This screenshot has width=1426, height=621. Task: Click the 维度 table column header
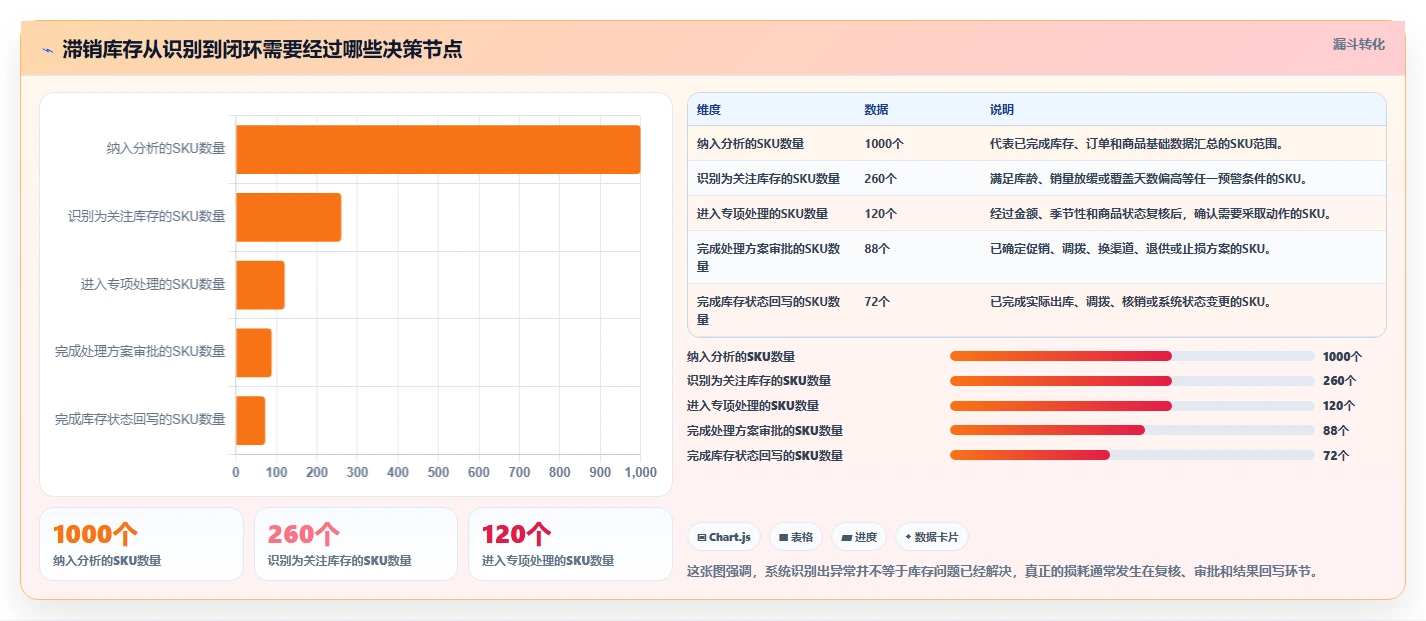tap(709, 110)
